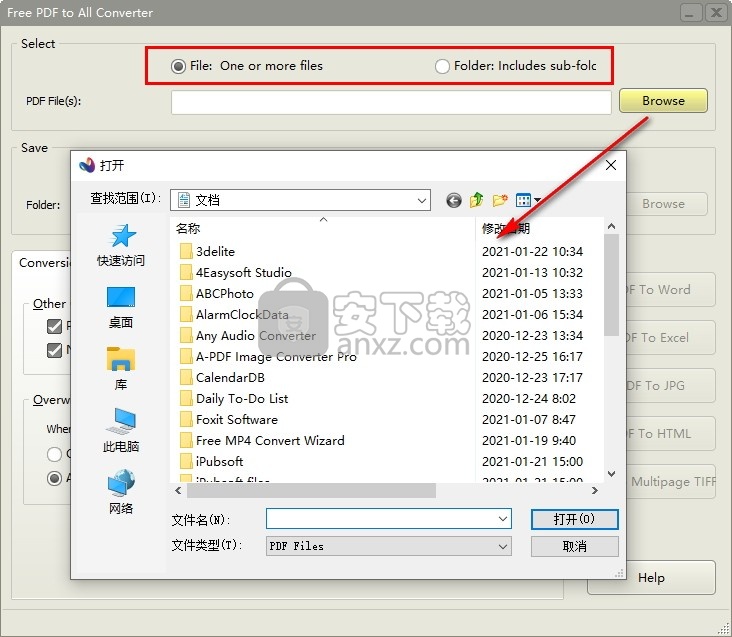This screenshot has width=732, height=637.
Task: Click the back arrow icon in Open dialog
Action: coord(453,201)
